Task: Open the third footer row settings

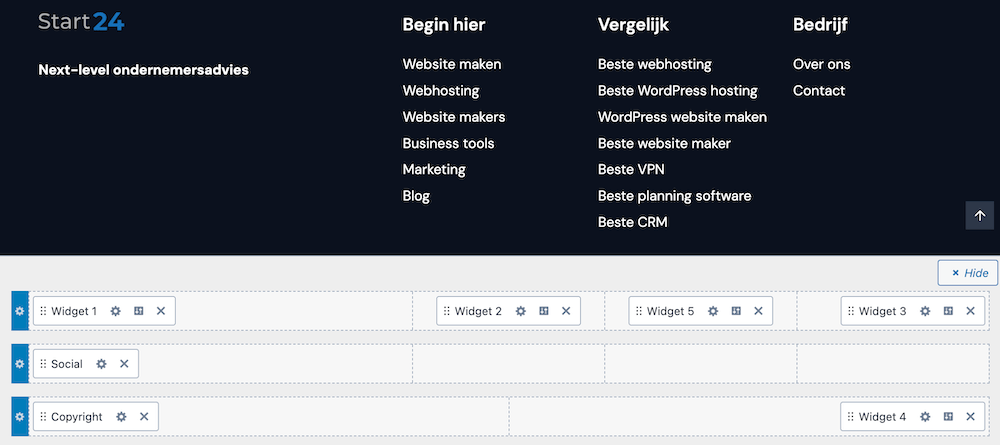Action: [x=20, y=417]
